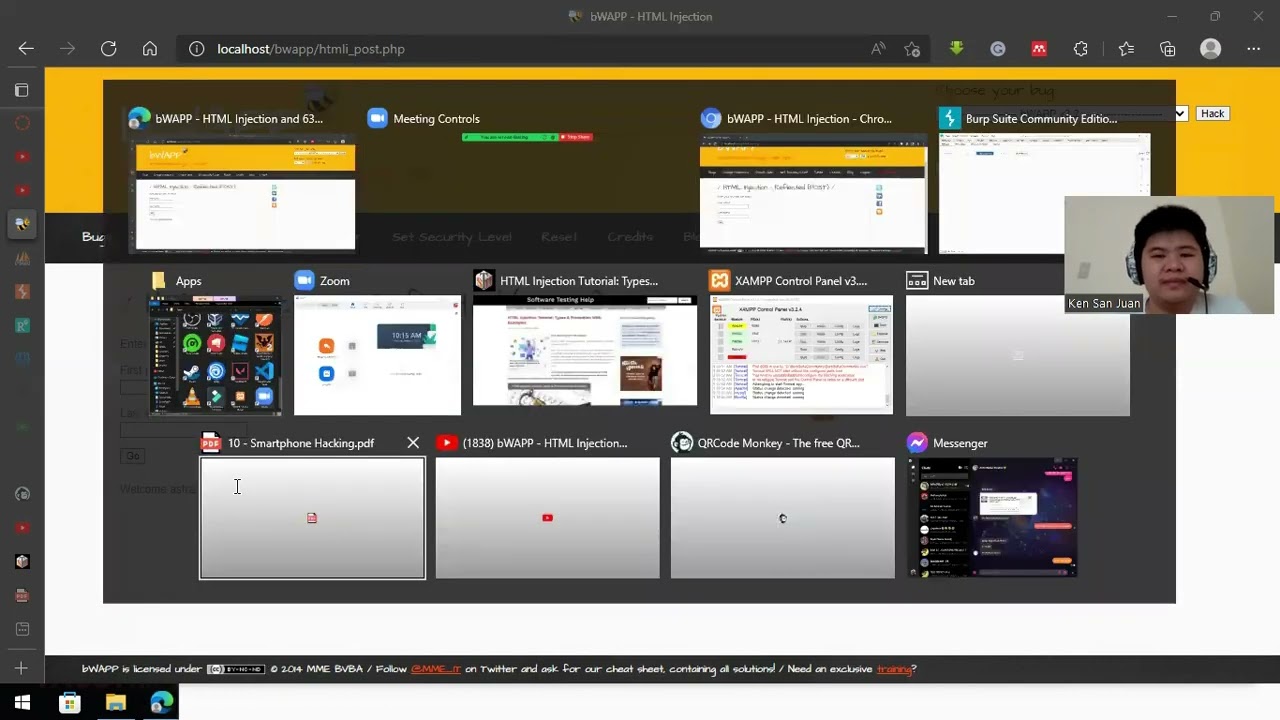Show the Favorites list
Image resolution: width=1280 pixels, height=720 pixels.
tap(1127, 49)
